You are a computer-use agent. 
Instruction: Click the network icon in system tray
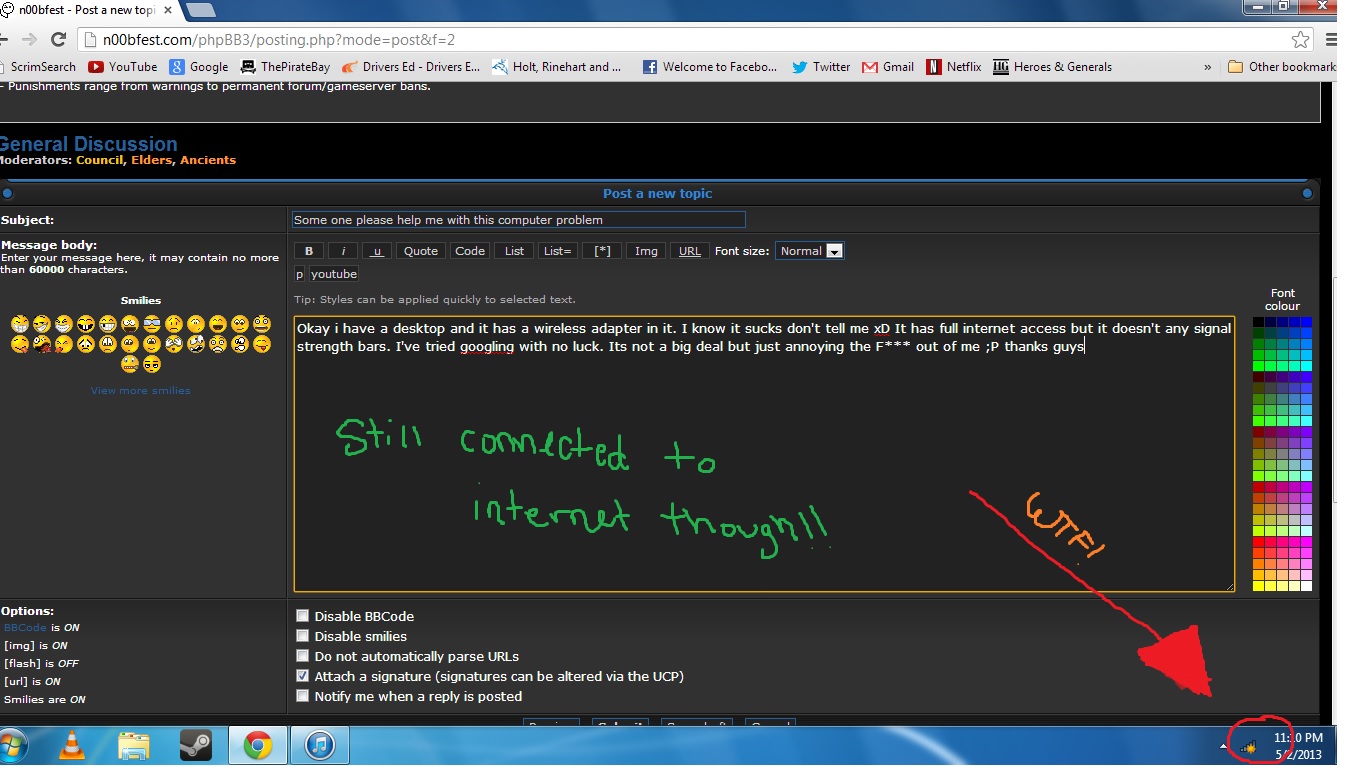coord(1248,746)
